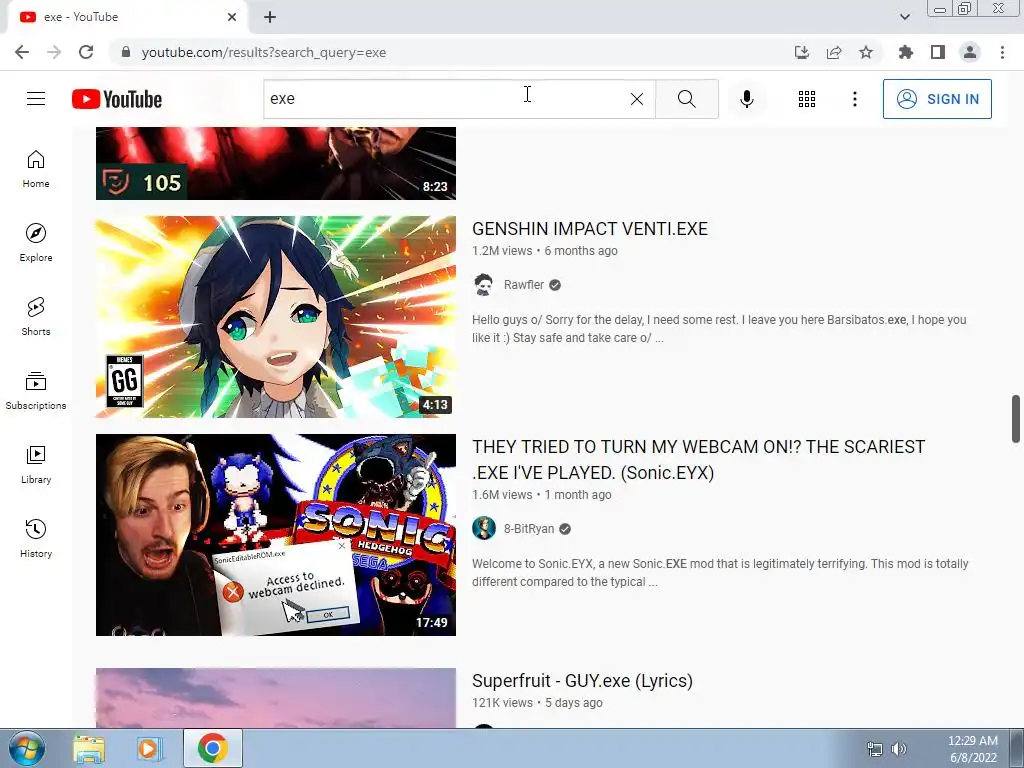Click Venti video description text

click(x=719, y=328)
